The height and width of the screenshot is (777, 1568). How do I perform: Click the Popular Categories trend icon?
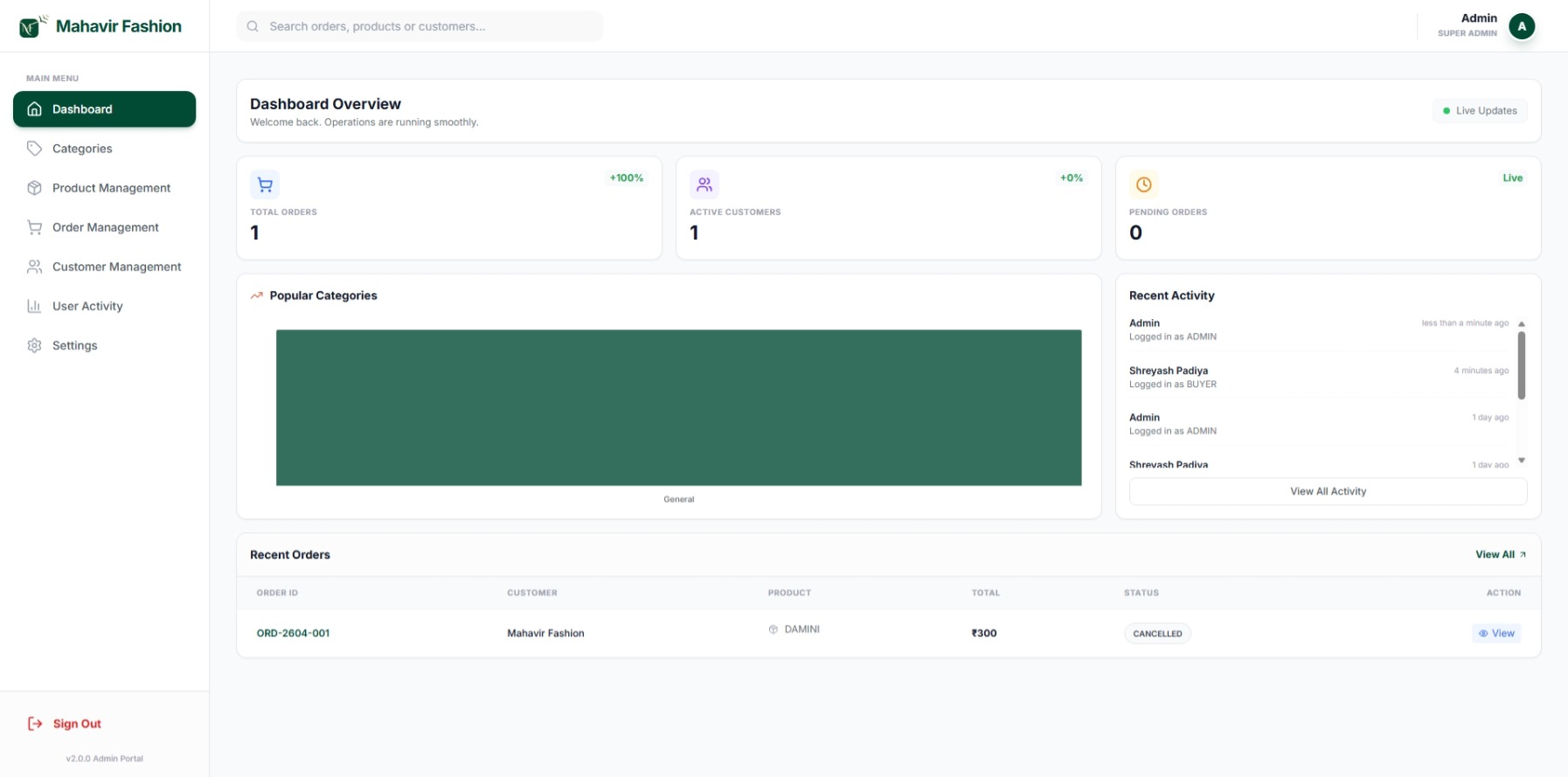257,295
